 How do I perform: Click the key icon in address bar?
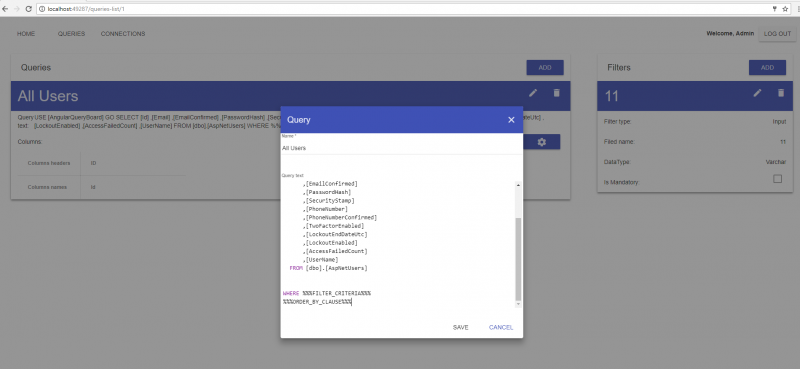coord(775,9)
